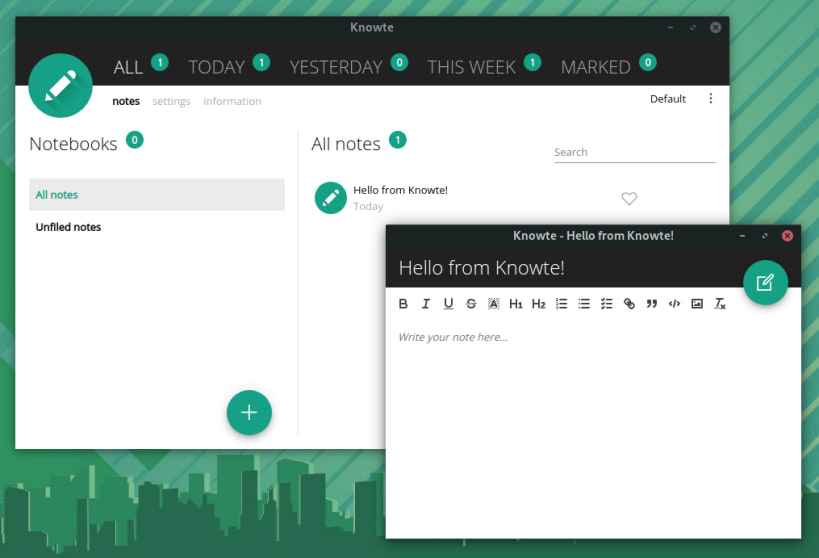Maximize the main Knowte window
The height and width of the screenshot is (558, 819).
[x=693, y=27]
